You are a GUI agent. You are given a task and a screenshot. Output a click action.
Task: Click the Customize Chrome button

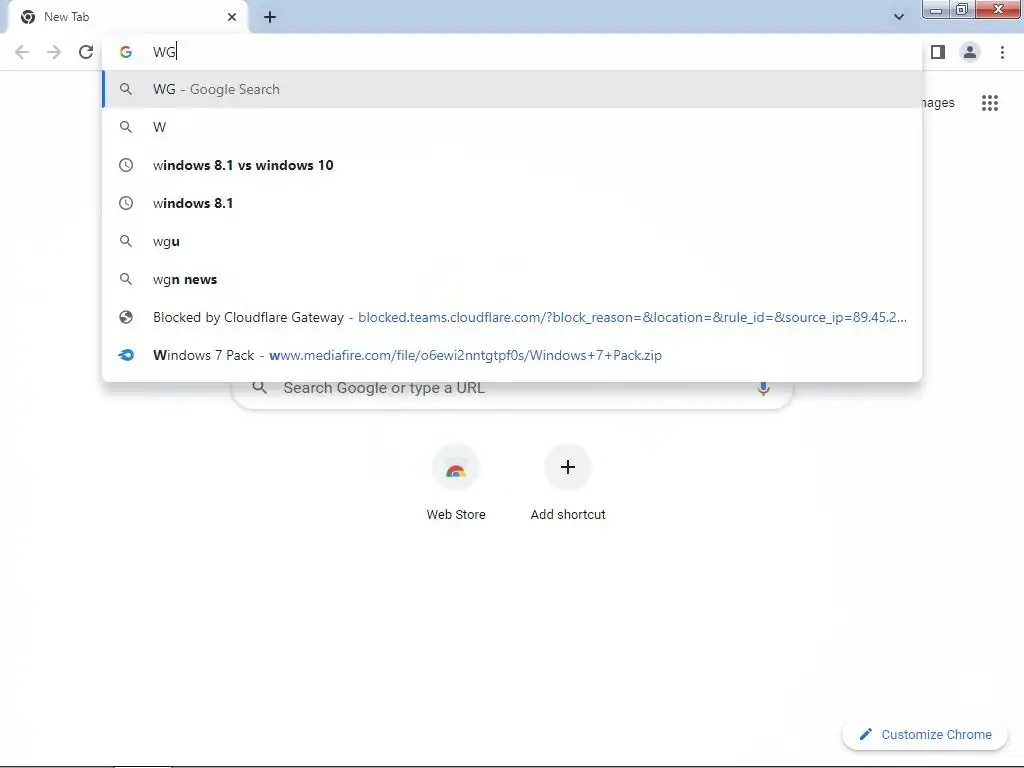[925, 735]
